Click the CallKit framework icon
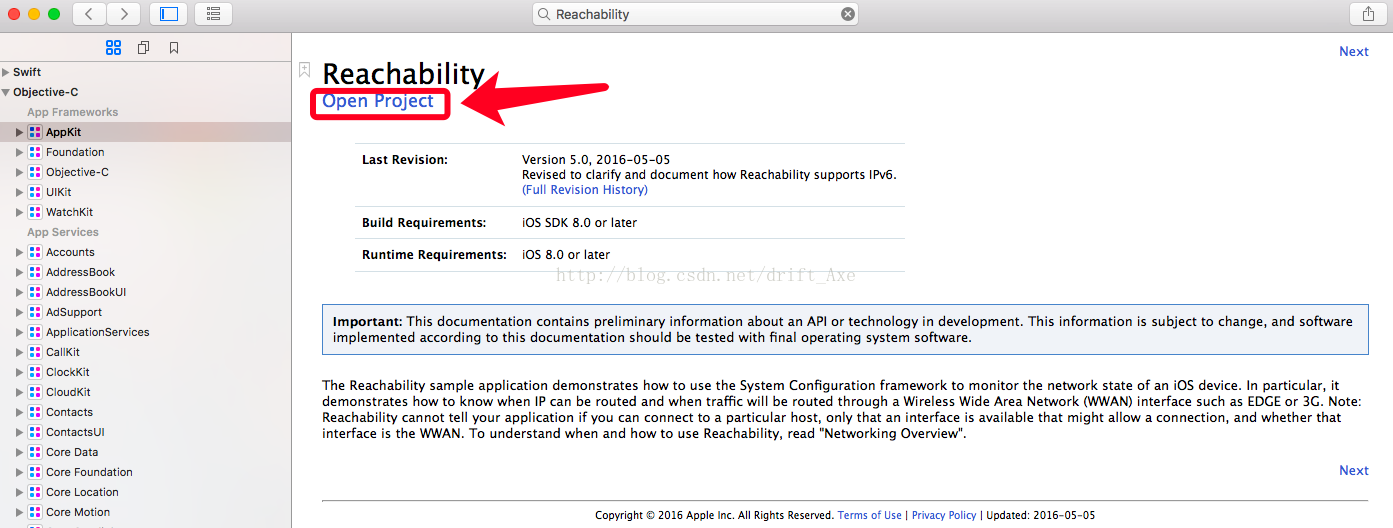Screen dimensions: 1393x528 pos(35,352)
